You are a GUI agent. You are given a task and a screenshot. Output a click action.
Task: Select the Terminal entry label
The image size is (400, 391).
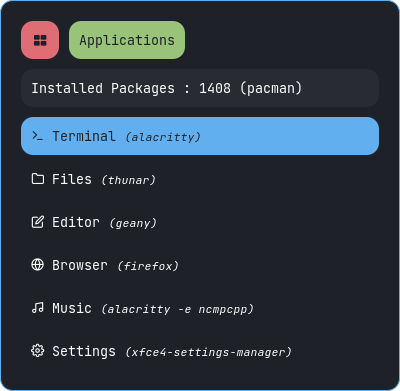point(84,136)
